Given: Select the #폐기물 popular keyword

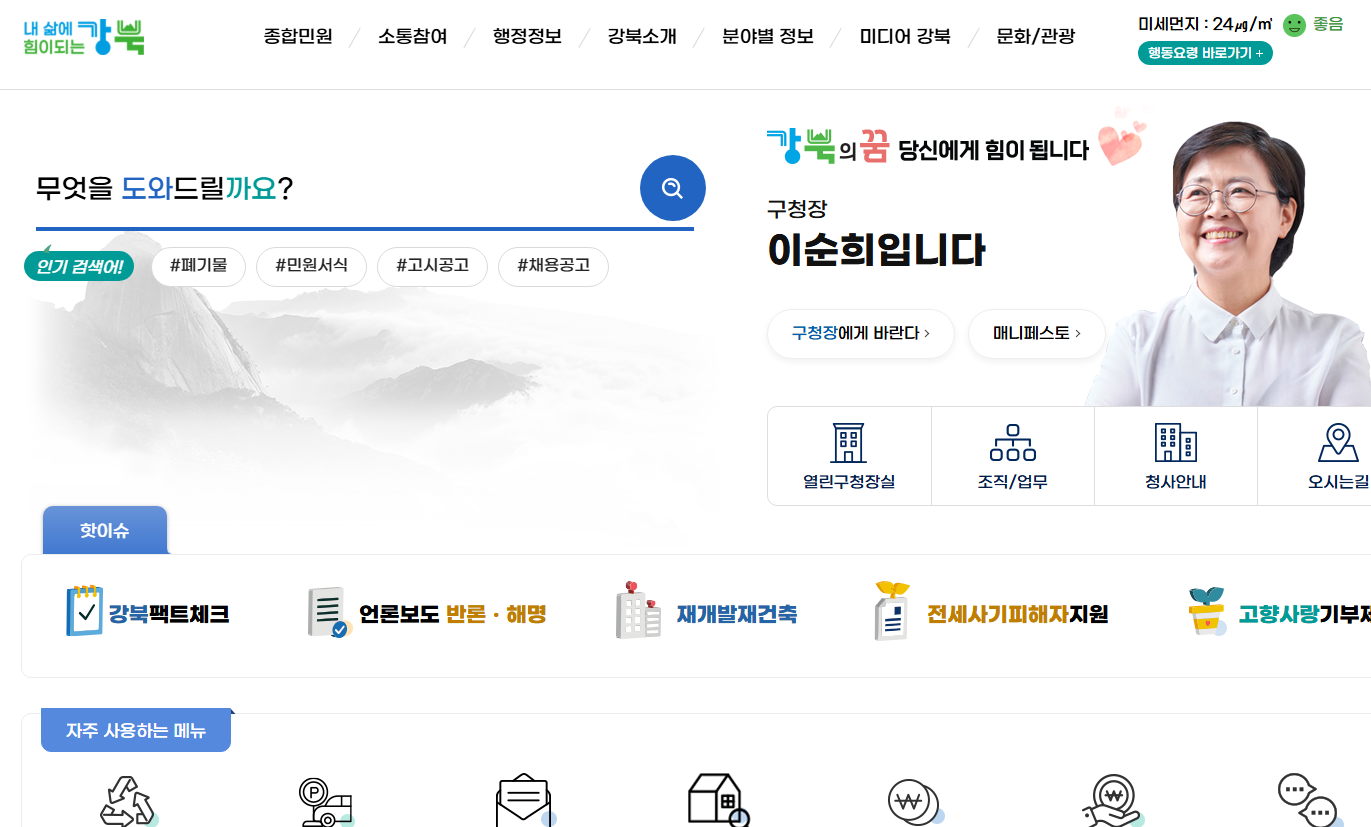Looking at the screenshot, I should (x=199, y=266).
